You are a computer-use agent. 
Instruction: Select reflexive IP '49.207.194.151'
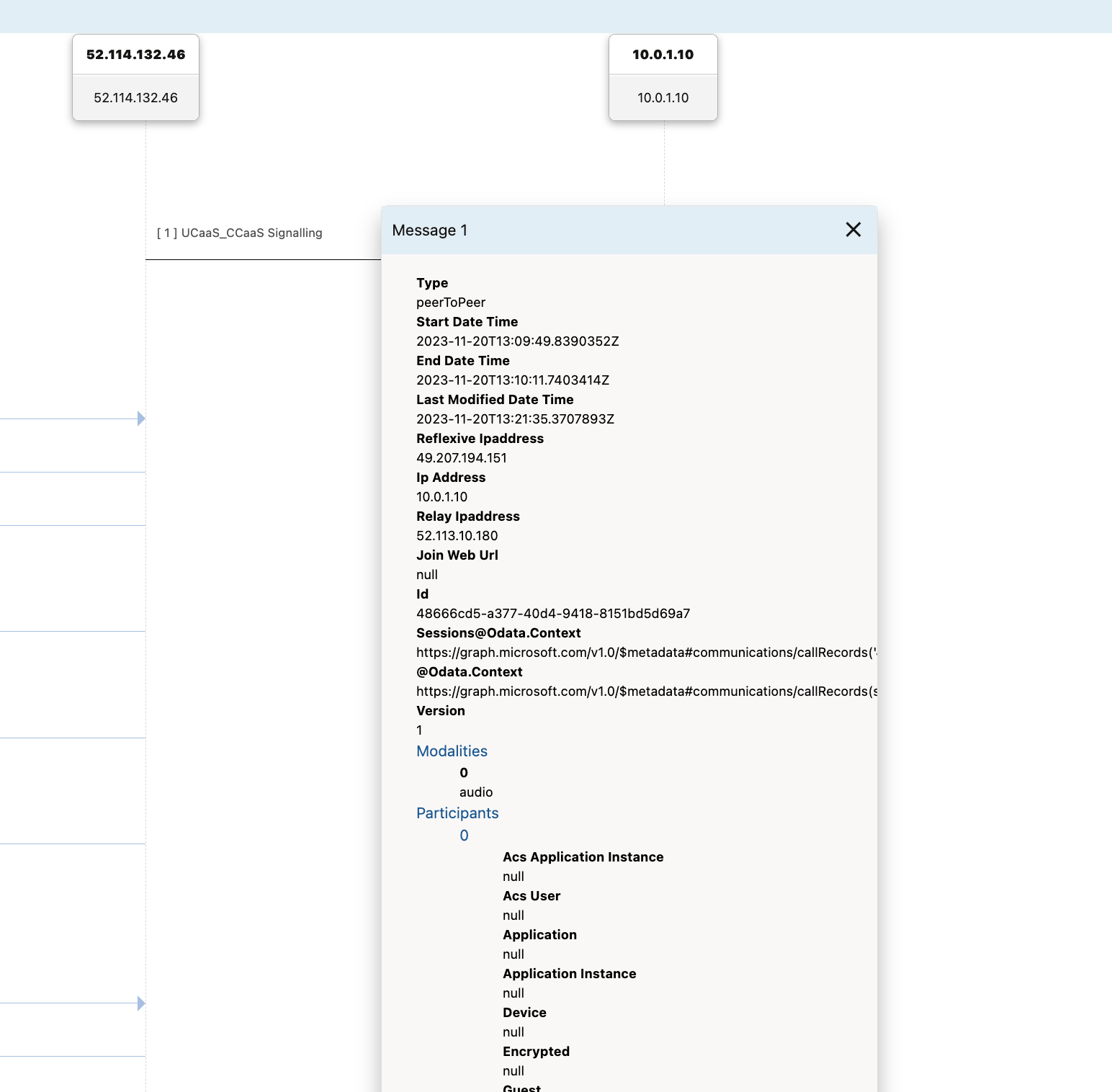coord(462,458)
